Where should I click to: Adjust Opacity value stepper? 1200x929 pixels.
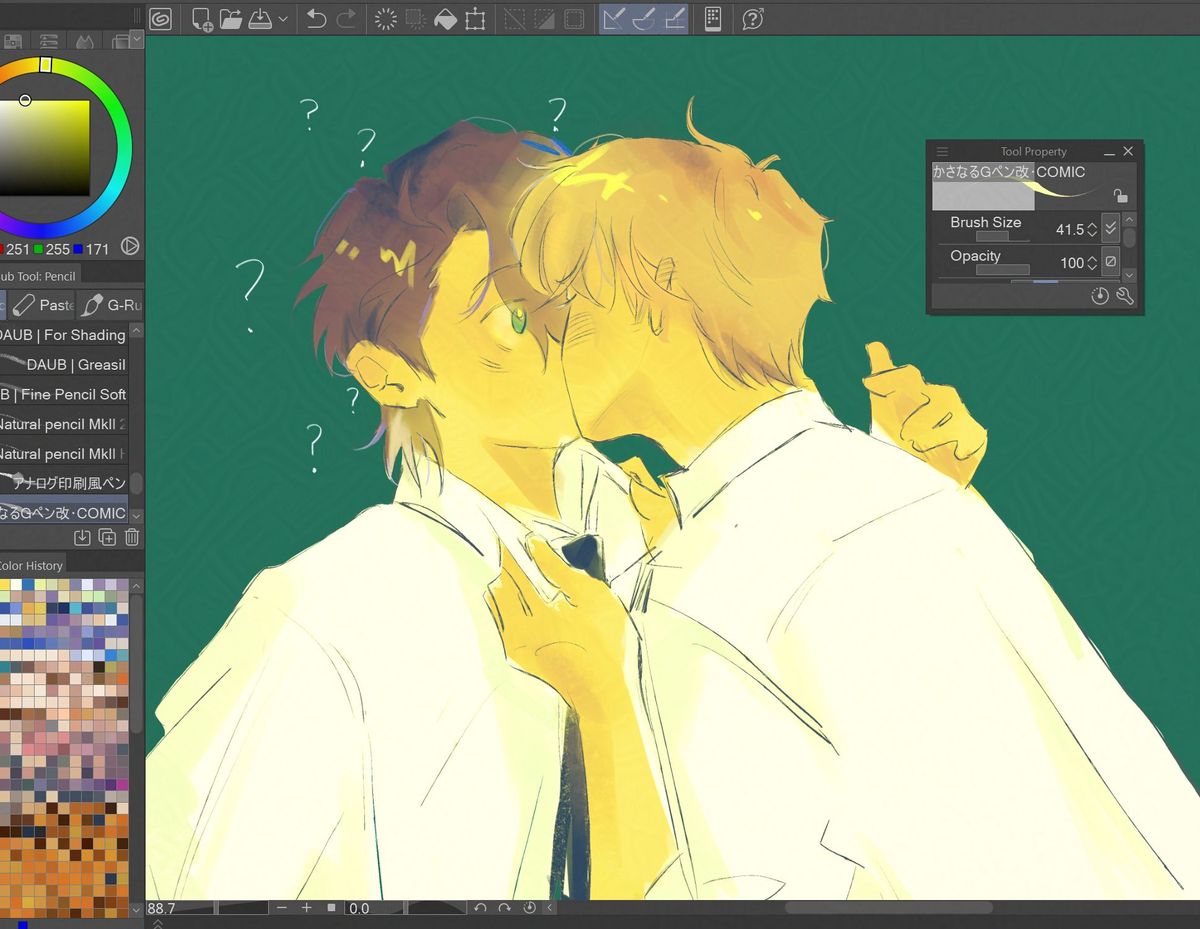point(1092,263)
